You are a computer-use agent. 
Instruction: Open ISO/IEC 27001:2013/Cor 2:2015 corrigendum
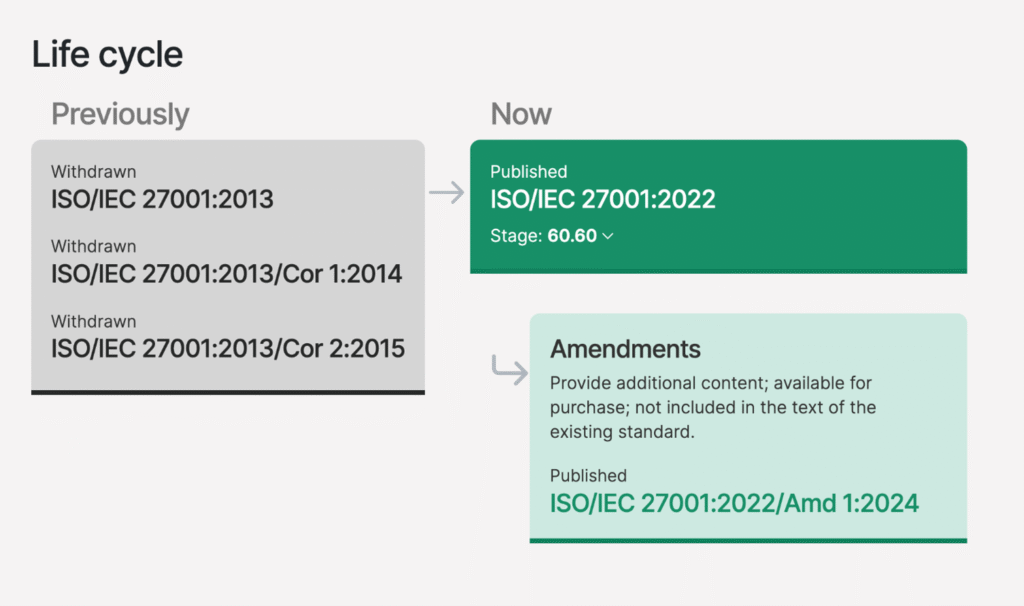point(228,349)
